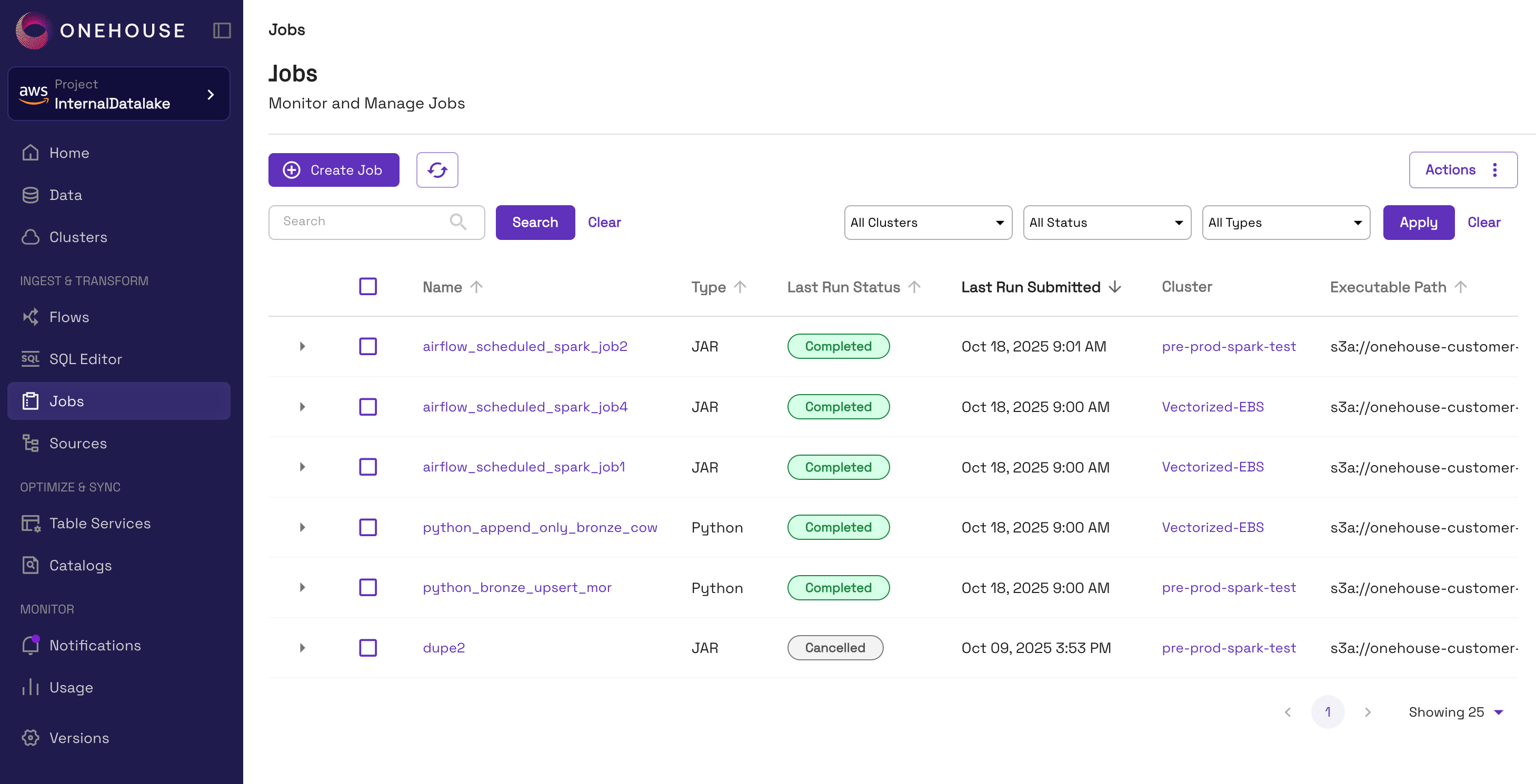
Task: Select checkbox for airflow_scheduled_spark_job2
Action: [x=368, y=346]
